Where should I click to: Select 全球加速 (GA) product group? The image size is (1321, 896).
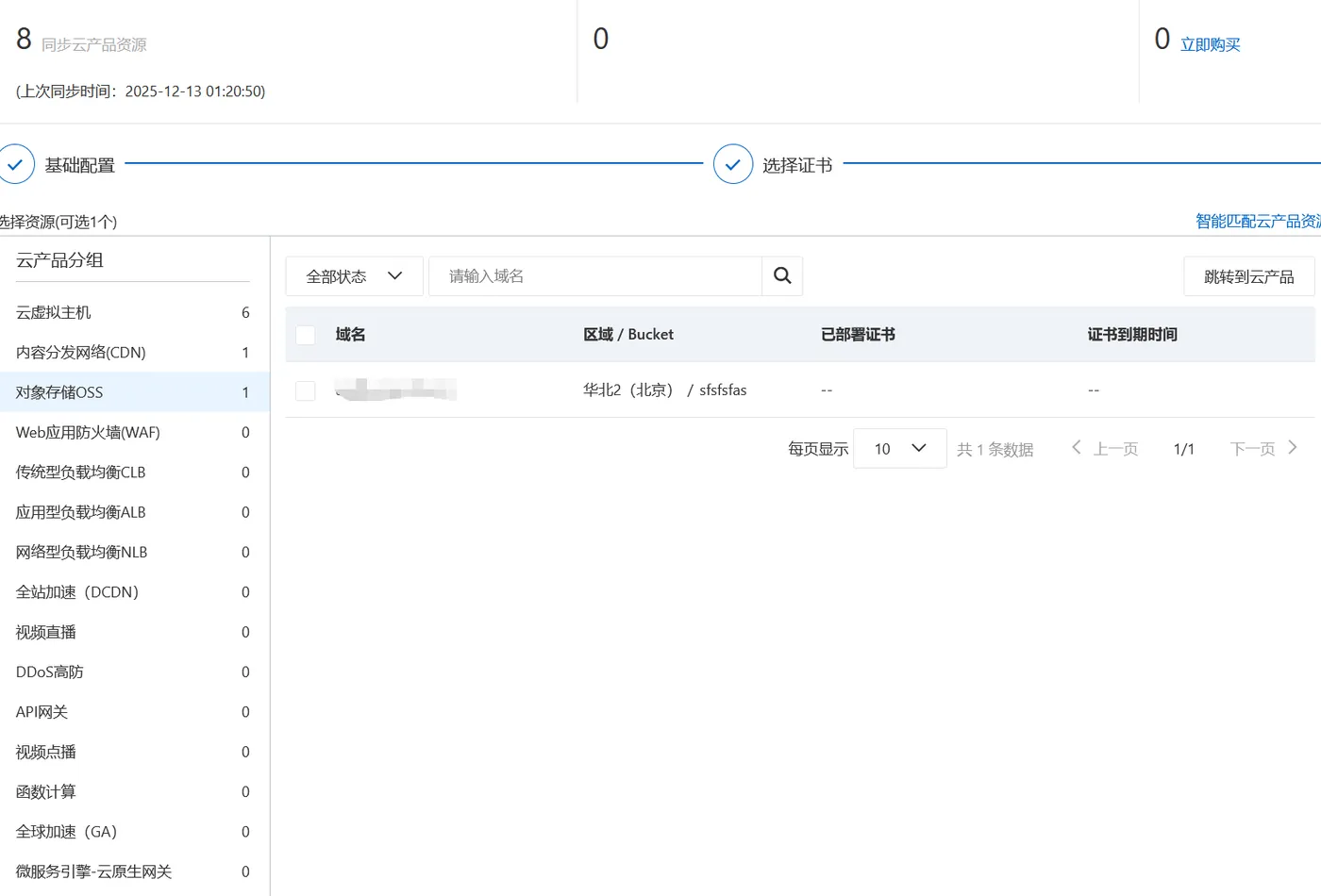click(133, 832)
